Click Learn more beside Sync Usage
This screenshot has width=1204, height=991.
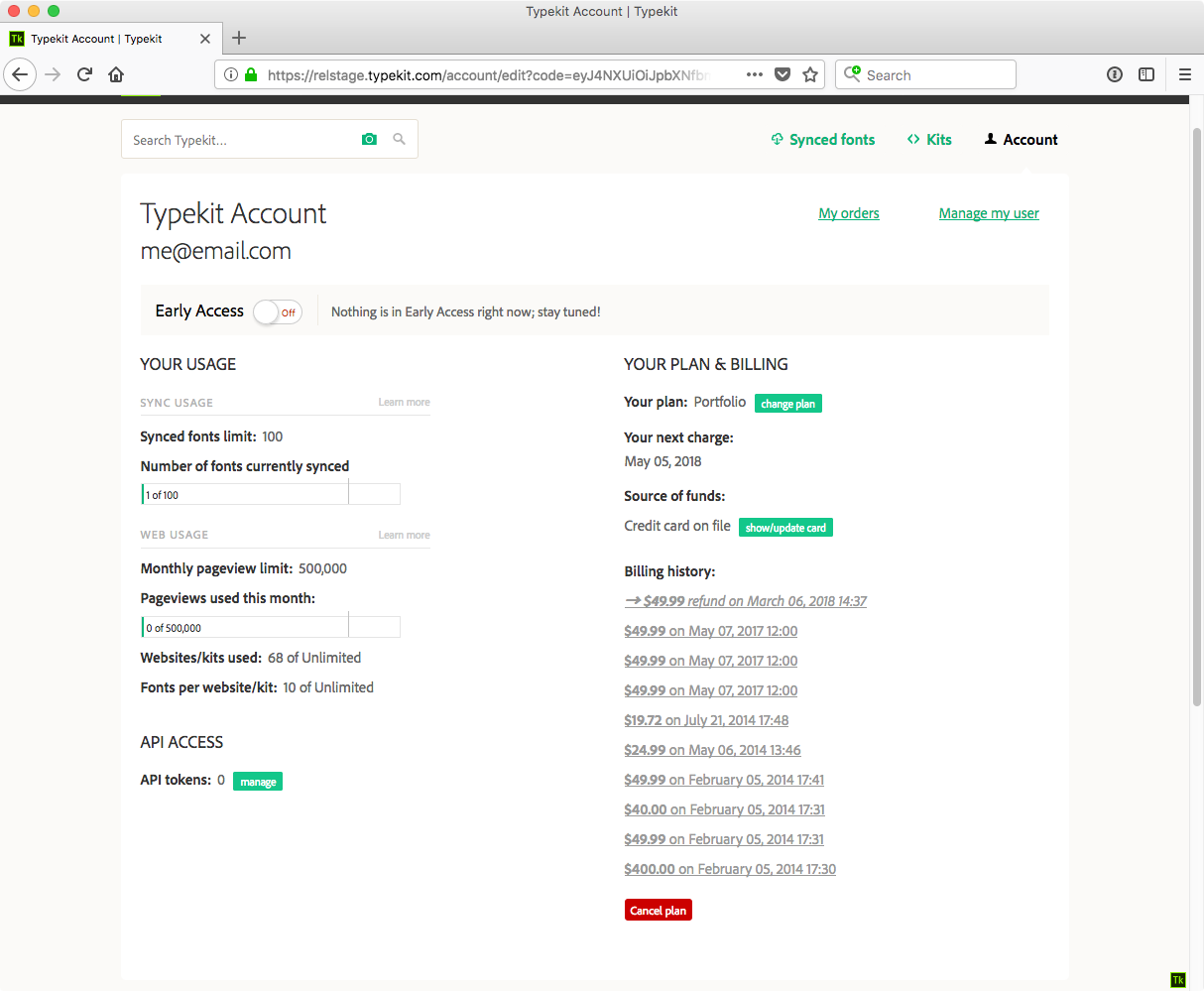click(404, 403)
